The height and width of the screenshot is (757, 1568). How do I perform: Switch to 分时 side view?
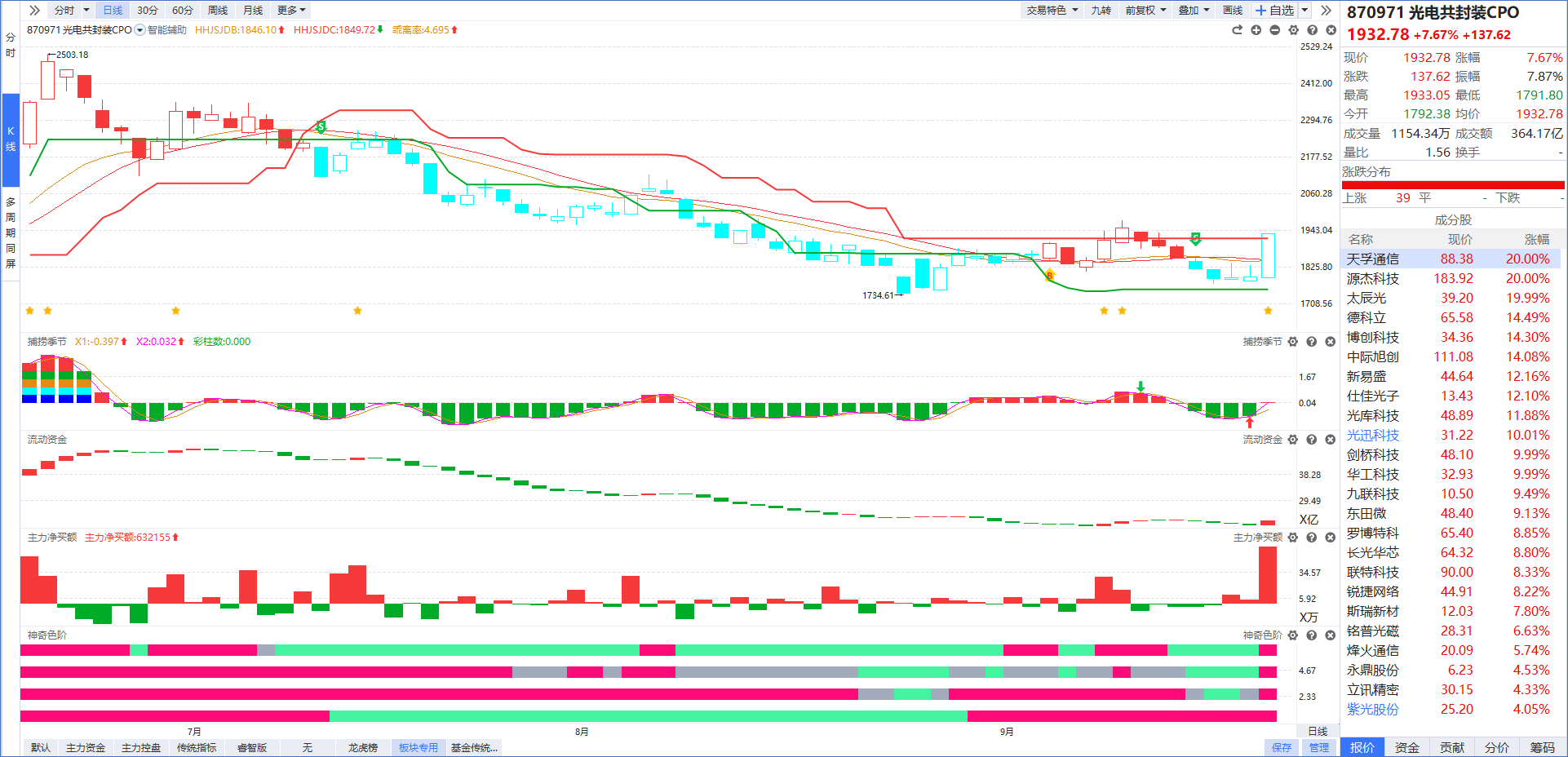pyautogui.click(x=11, y=45)
